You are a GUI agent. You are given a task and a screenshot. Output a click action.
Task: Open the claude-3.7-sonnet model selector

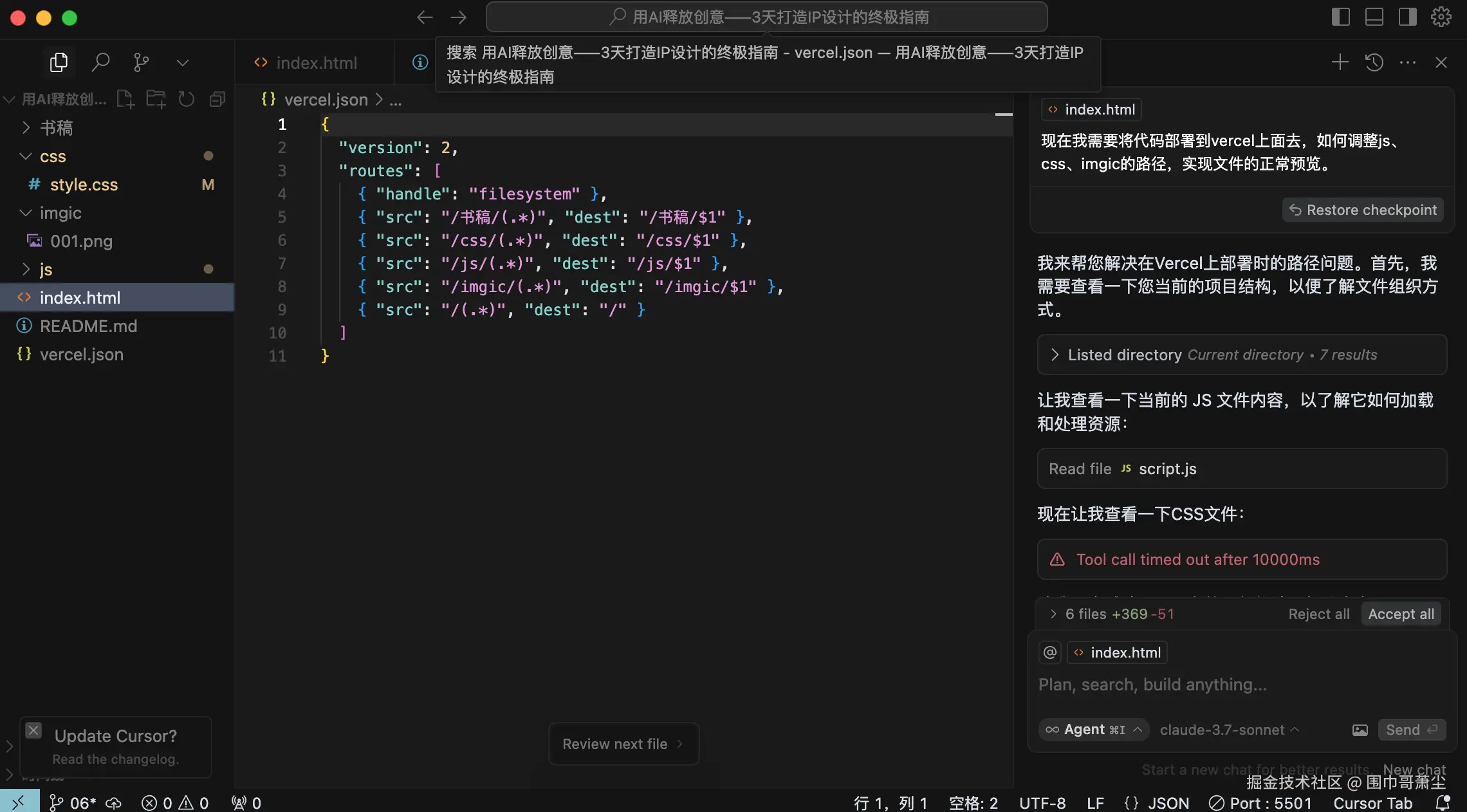(1228, 730)
